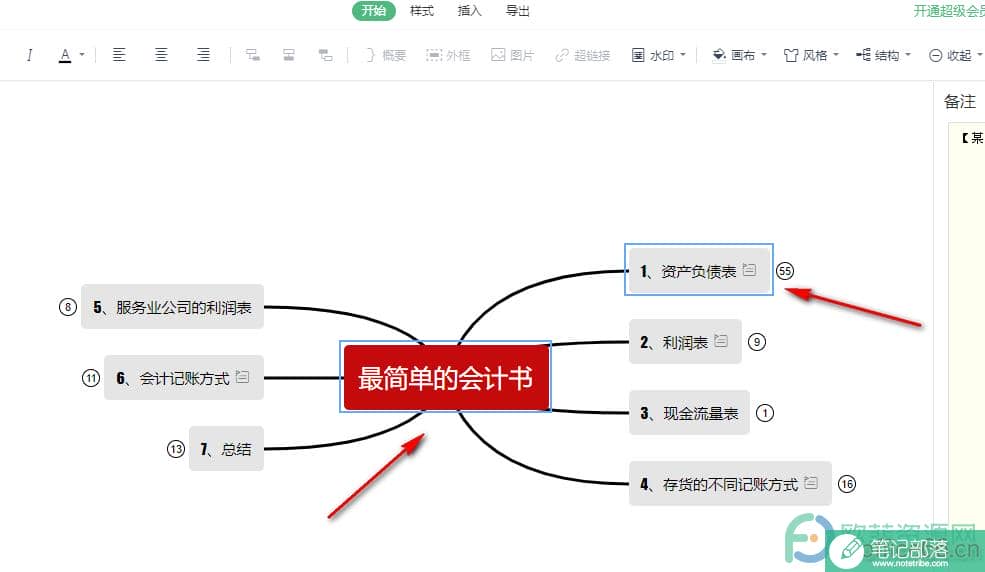Toggle italic text formatting
Viewport: 985px width, 572px height.
point(29,55)
